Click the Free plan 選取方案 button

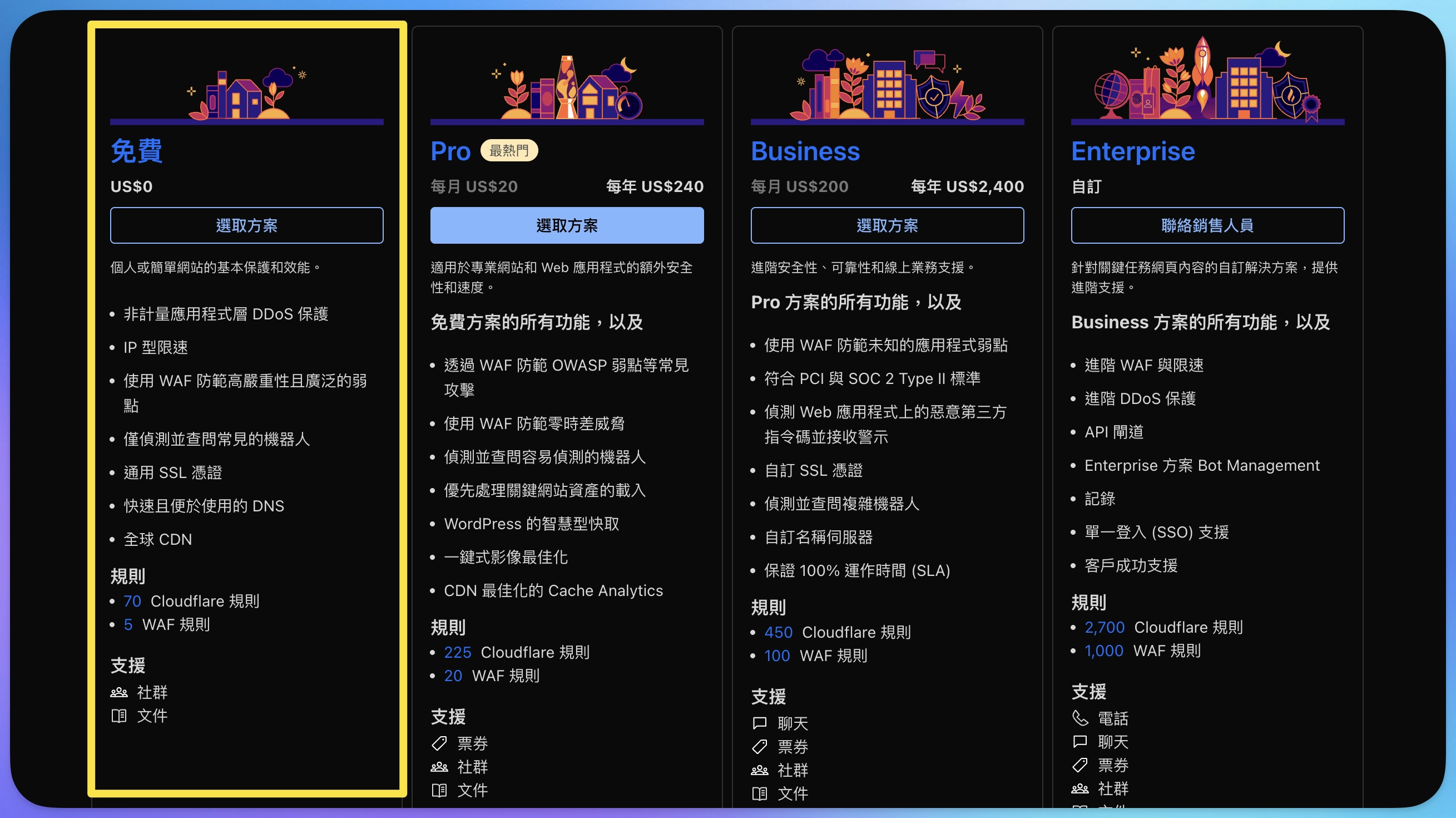tap(246, 225)
